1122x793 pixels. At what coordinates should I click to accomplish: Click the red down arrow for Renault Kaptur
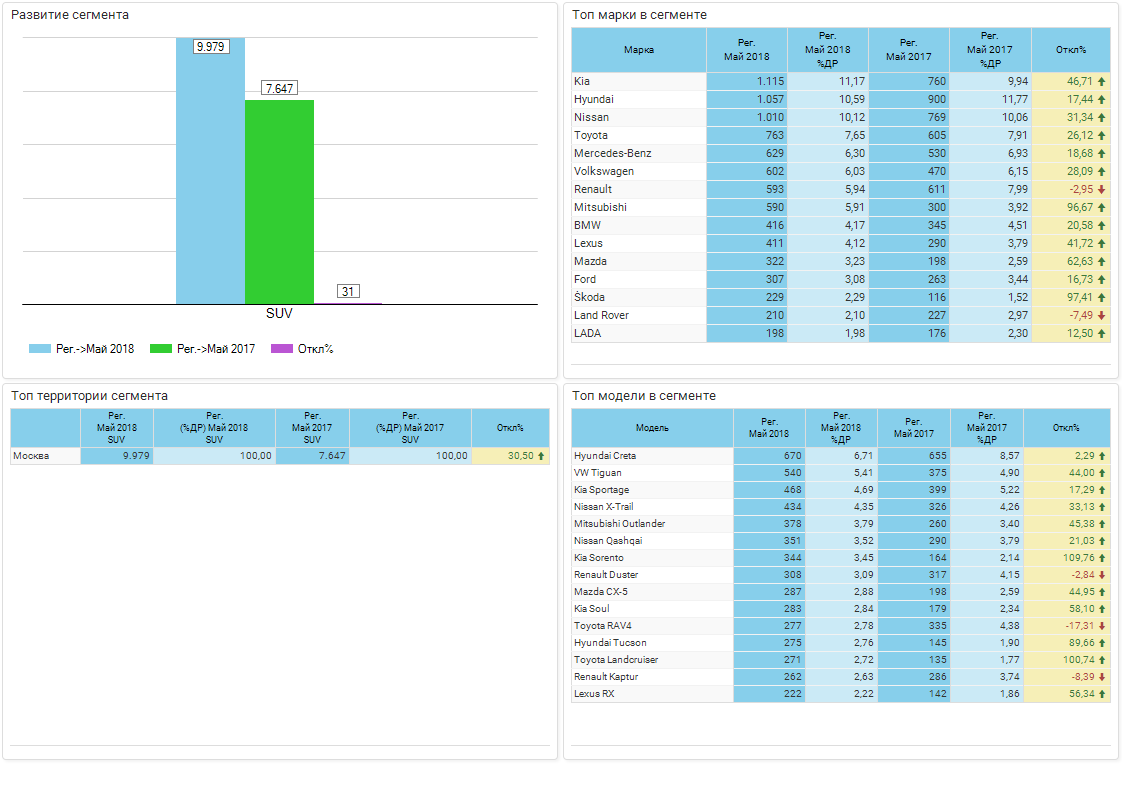[x=1101, y=677]
